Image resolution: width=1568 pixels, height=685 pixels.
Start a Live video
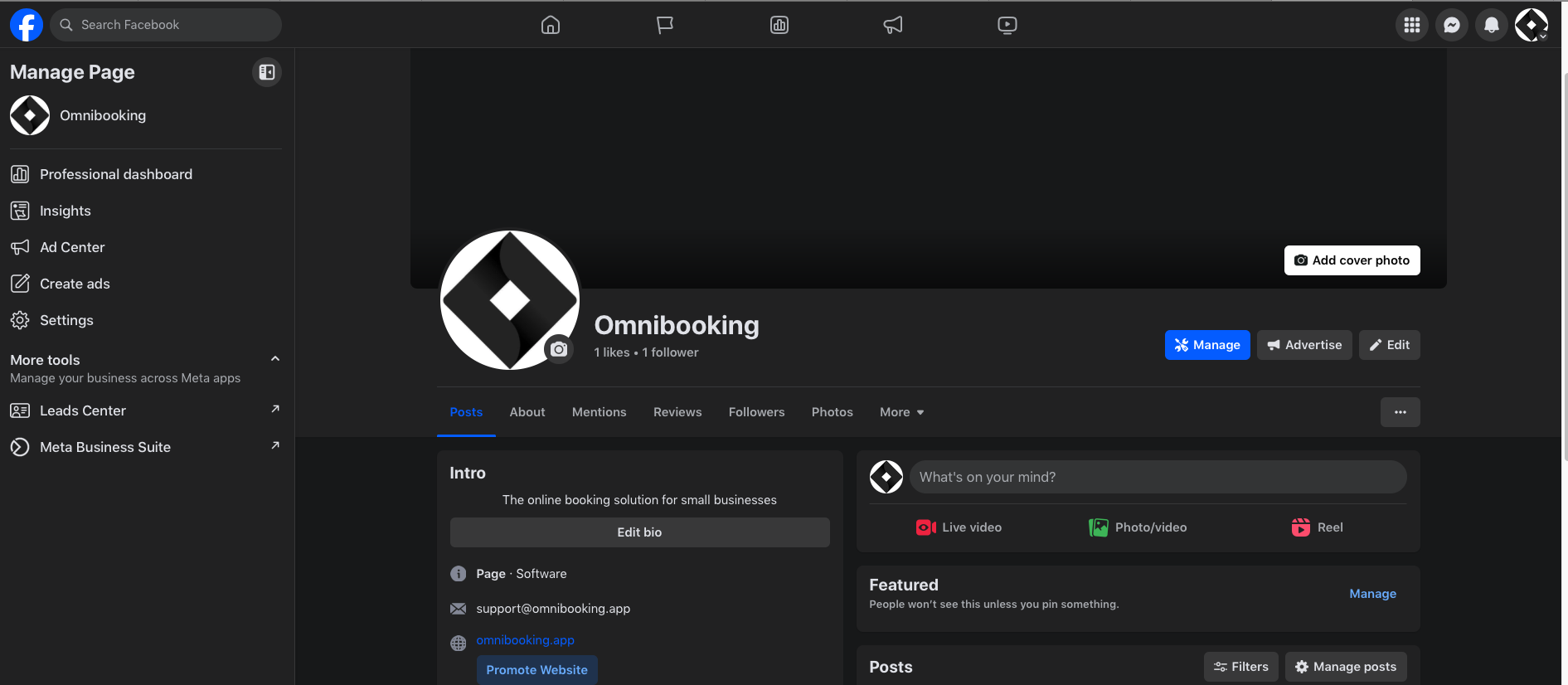point(959,527)
